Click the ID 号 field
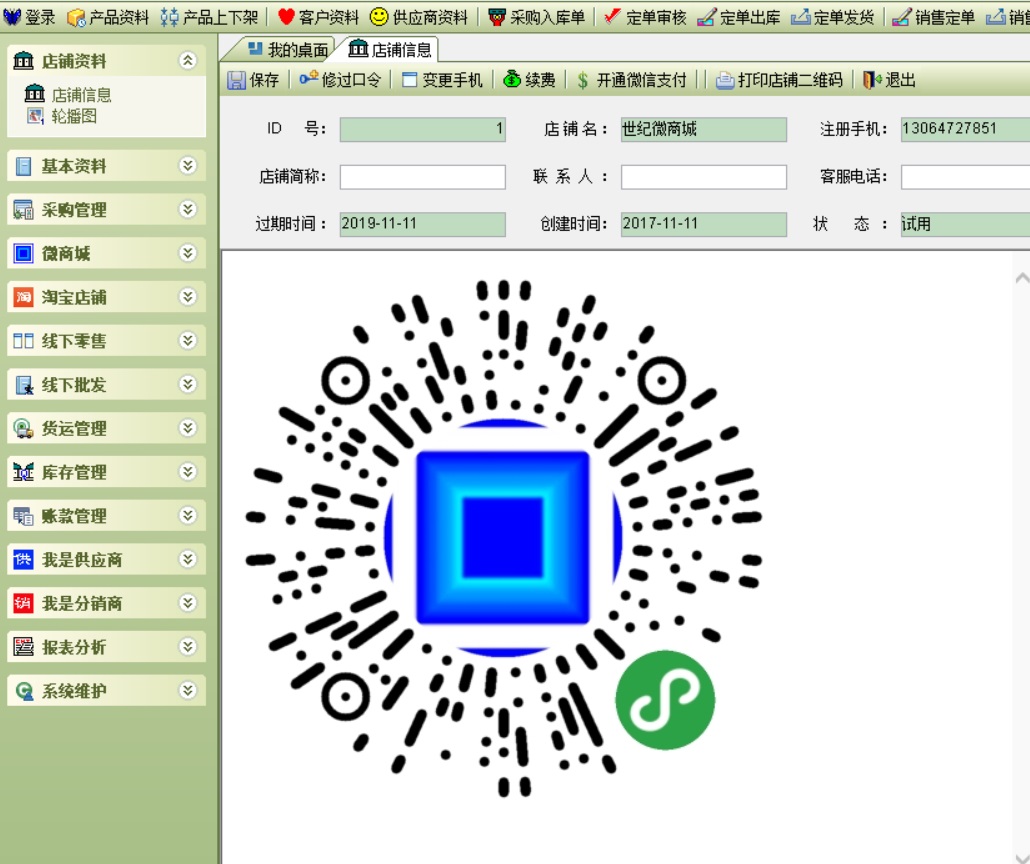The width and height of the screenshot is (1030, 864). [422, 129]
